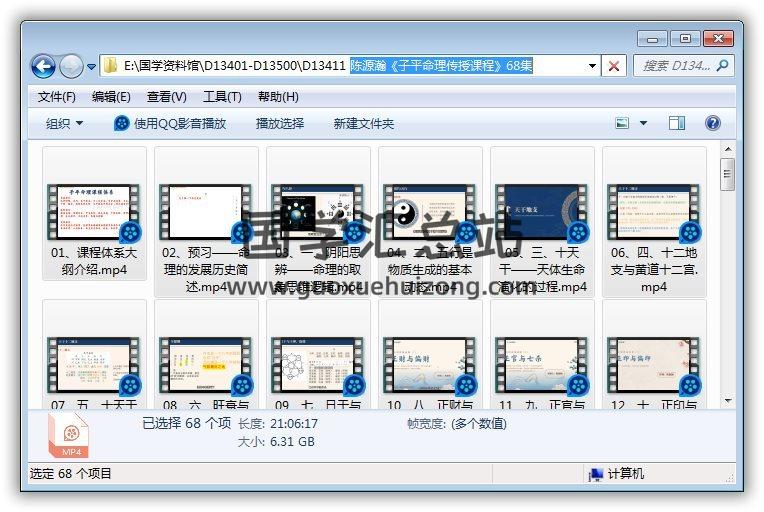Open the 编辑(E) menu
This screenshot has width=764, height=512.
(x=111, y=96)
